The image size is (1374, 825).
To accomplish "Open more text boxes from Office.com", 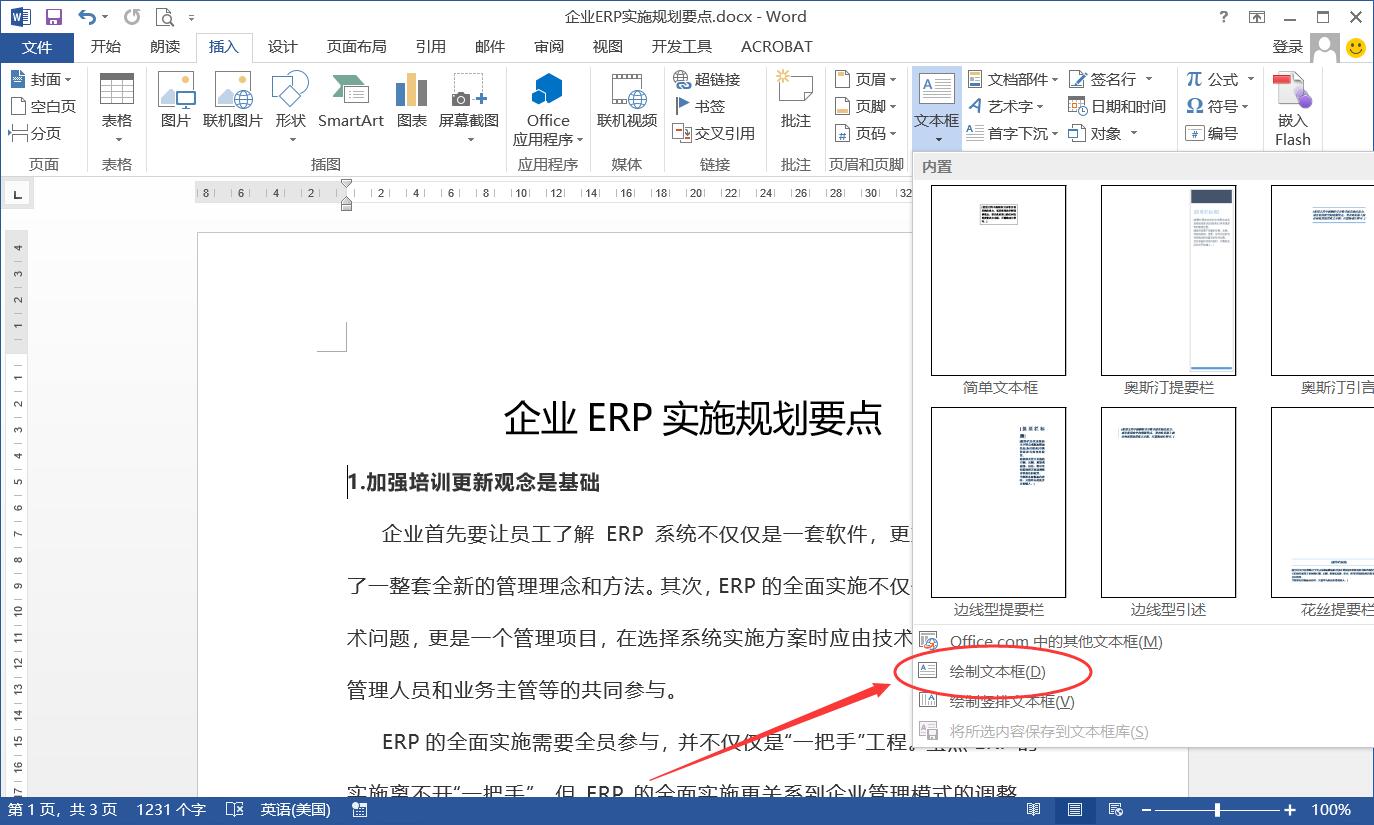I will pos(1040,641).
